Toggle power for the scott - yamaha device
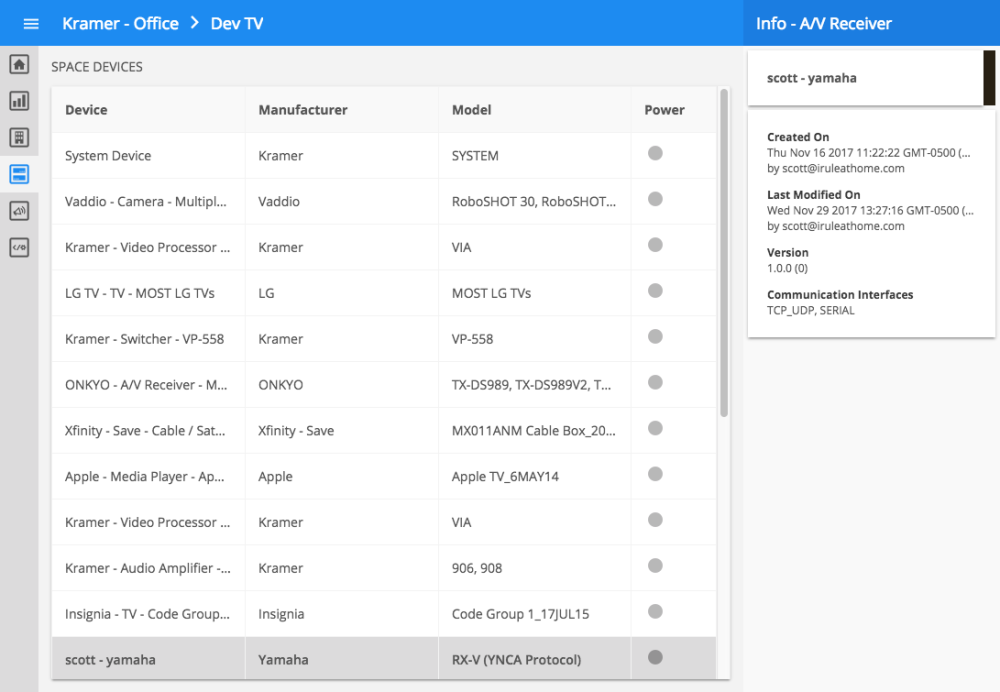The height and width of the screenshot is (692, 1000). coord(656,657)
